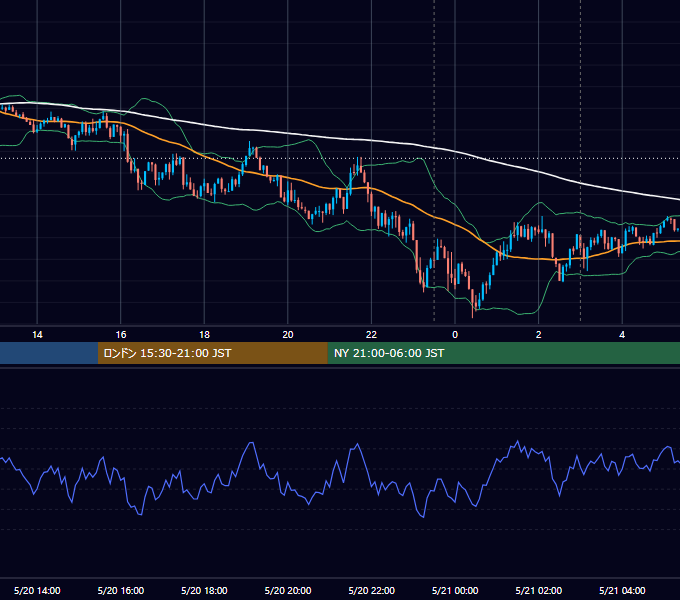The height and width of the screenshot is (600, 680).
Task: Click the 0 hour label on price chart
Action: click(x=455, y=335)
